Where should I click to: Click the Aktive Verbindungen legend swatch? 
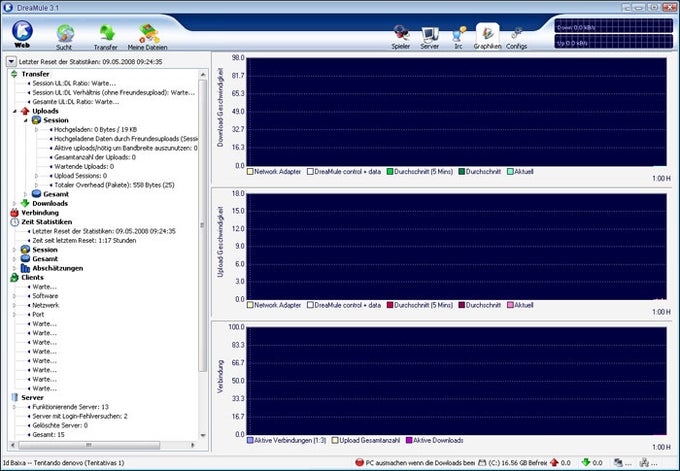[x=250, y=440]
